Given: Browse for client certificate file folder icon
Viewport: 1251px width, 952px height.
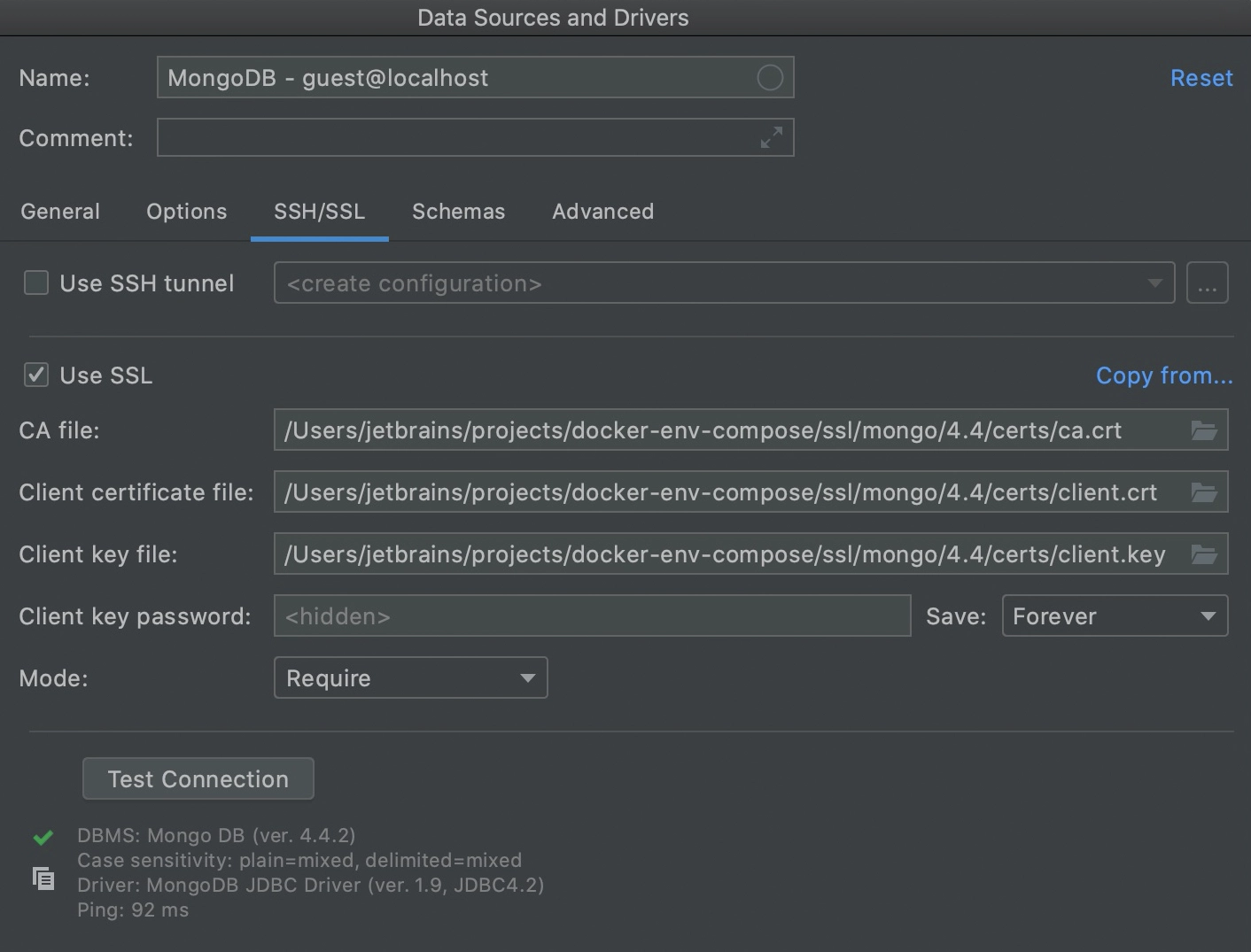Looking at the screenshot, I should click(x=1204, y=492).
